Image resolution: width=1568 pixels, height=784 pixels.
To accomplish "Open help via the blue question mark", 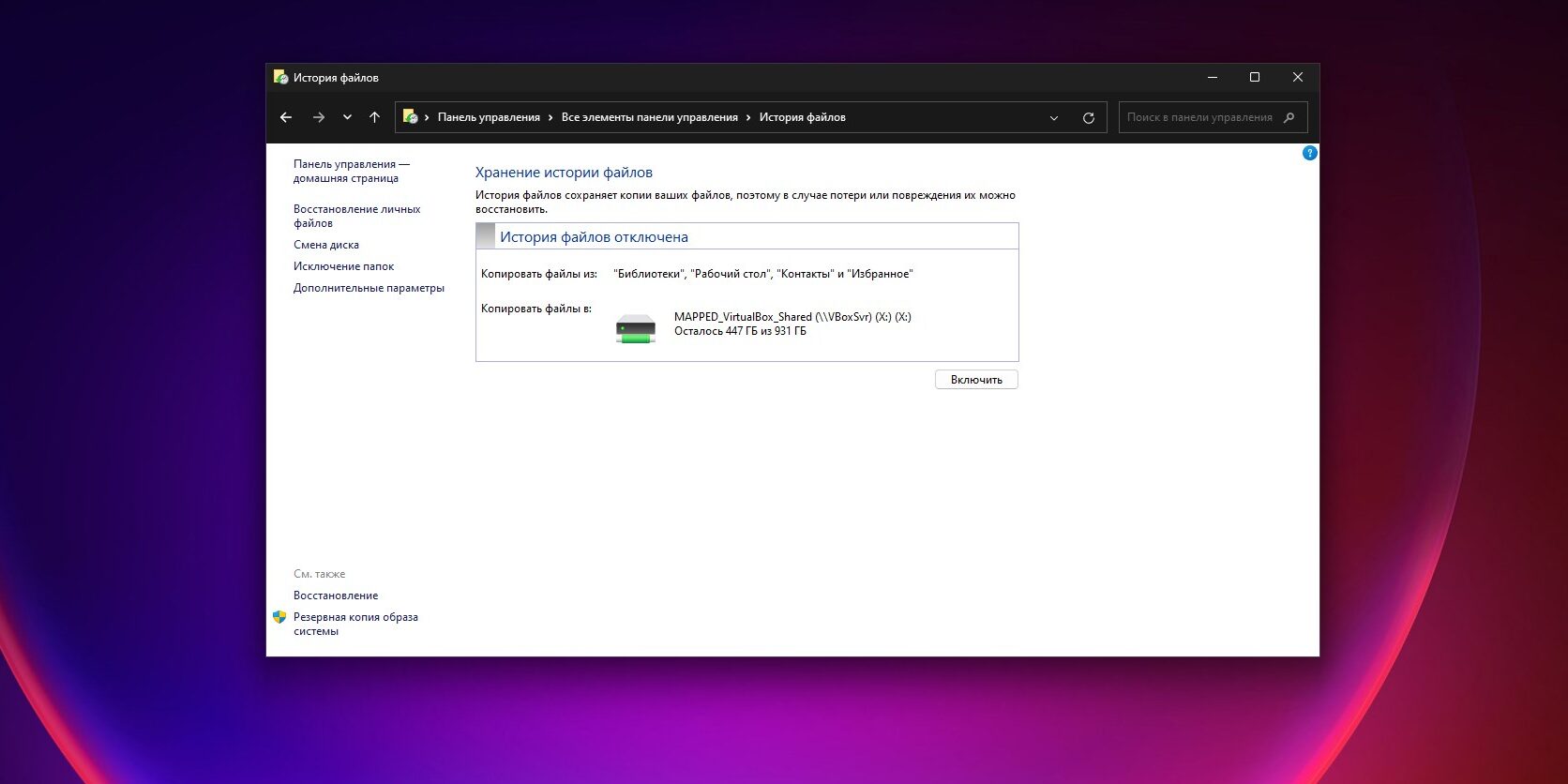I will pos(1309,153).
